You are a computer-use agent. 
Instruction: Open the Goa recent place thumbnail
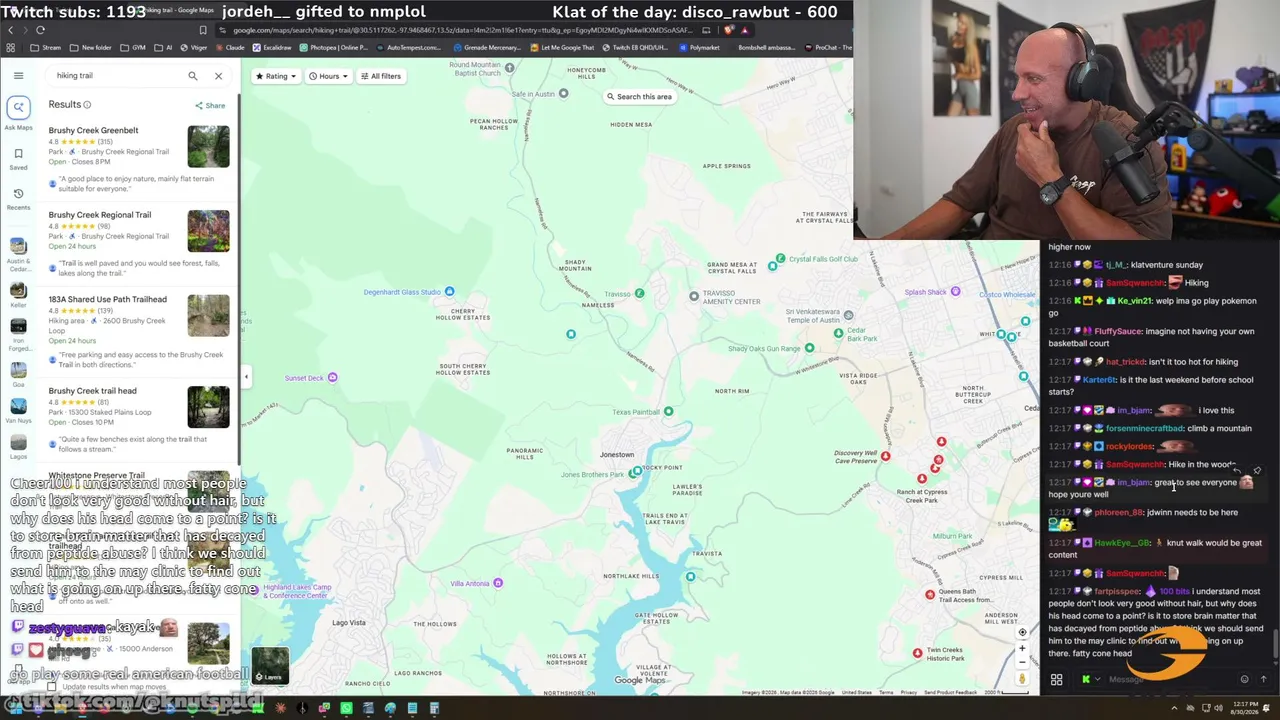(18, 371)
